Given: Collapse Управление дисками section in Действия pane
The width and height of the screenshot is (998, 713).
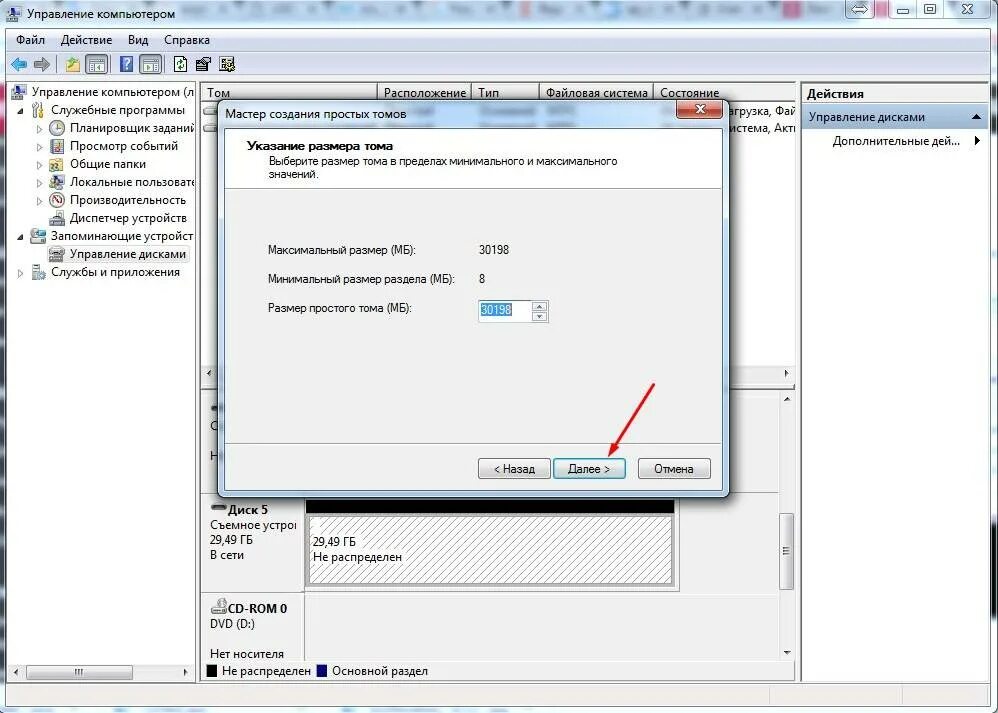Looking at the screenshot, I should point(976,117).
